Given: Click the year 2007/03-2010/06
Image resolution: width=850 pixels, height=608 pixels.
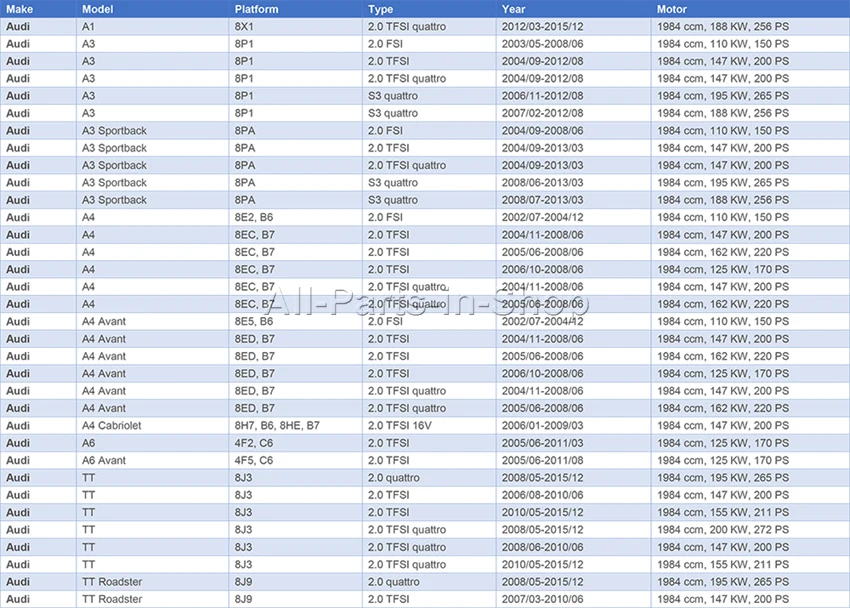Looking at the screenshot, I should (542, 599).
